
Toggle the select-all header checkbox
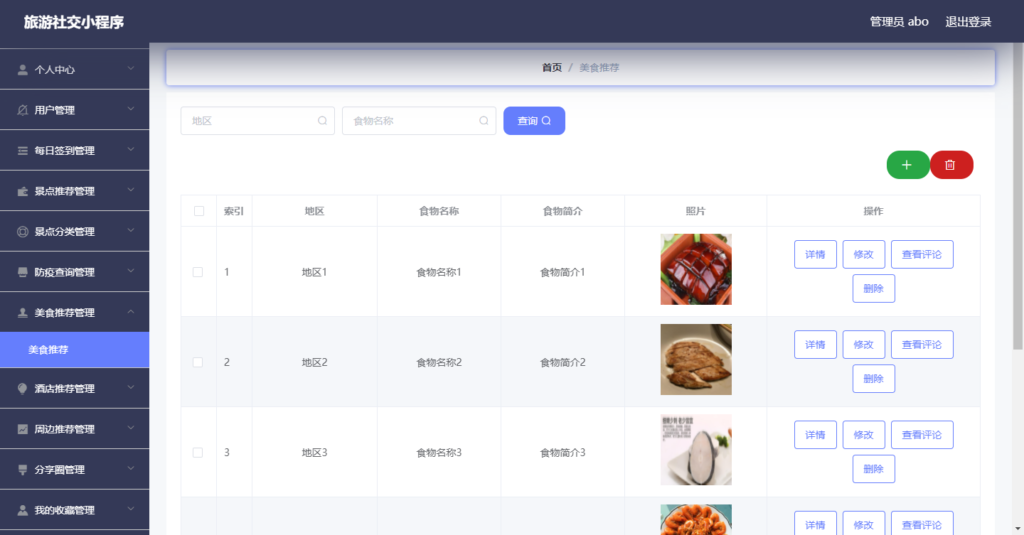point(199,211)
